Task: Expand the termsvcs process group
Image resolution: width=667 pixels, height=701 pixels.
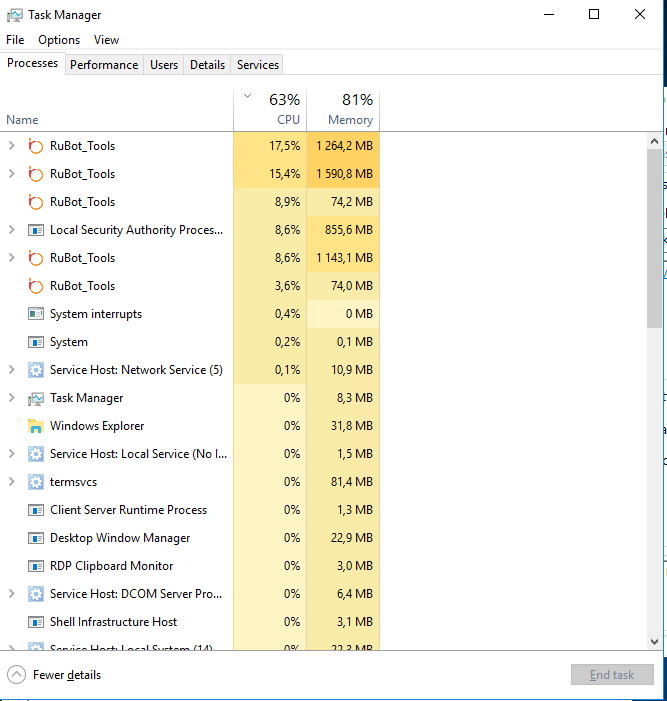Action: click(x=12, y=482)
